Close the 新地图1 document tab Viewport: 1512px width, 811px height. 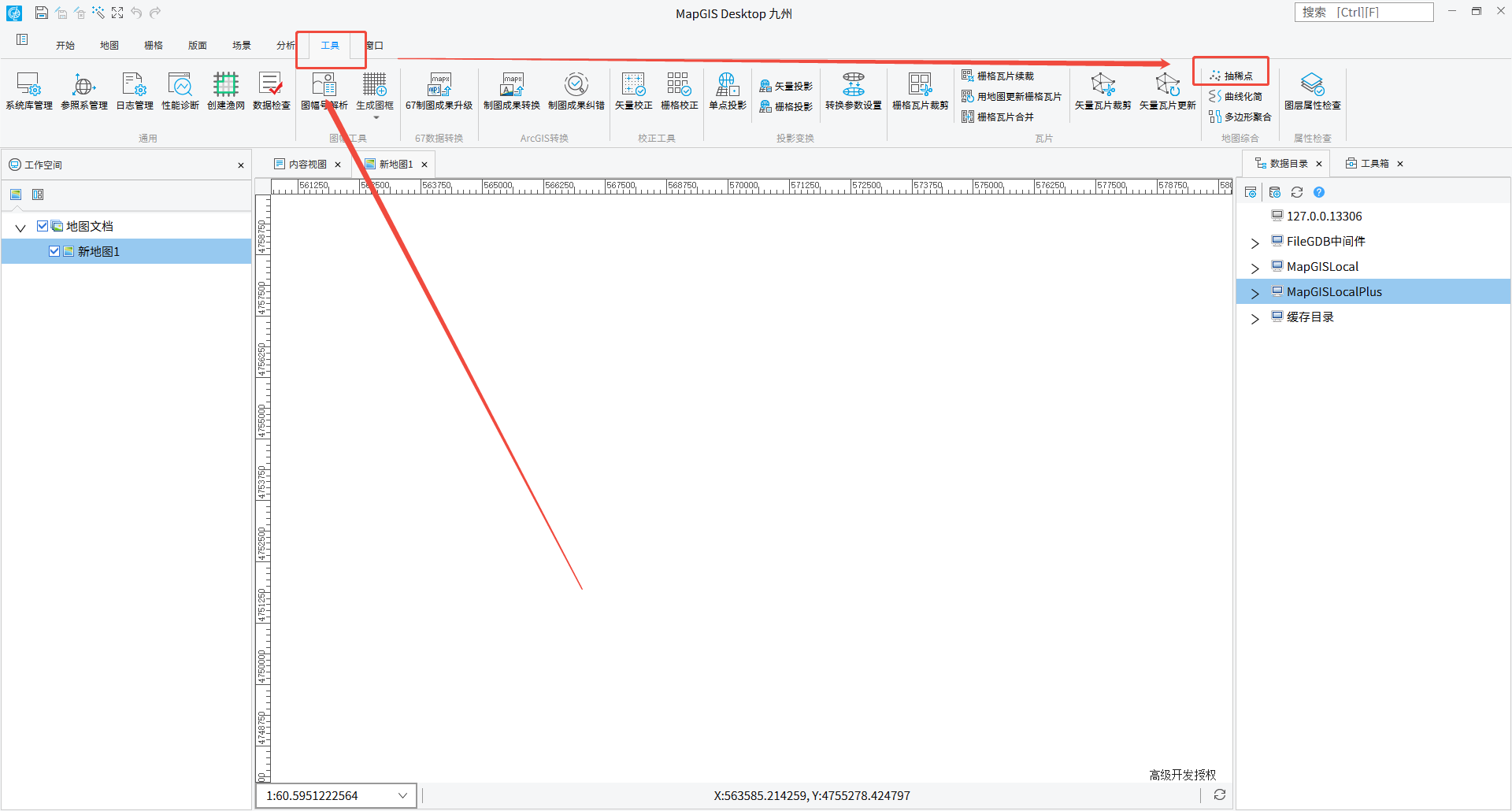tap(424, 165)
